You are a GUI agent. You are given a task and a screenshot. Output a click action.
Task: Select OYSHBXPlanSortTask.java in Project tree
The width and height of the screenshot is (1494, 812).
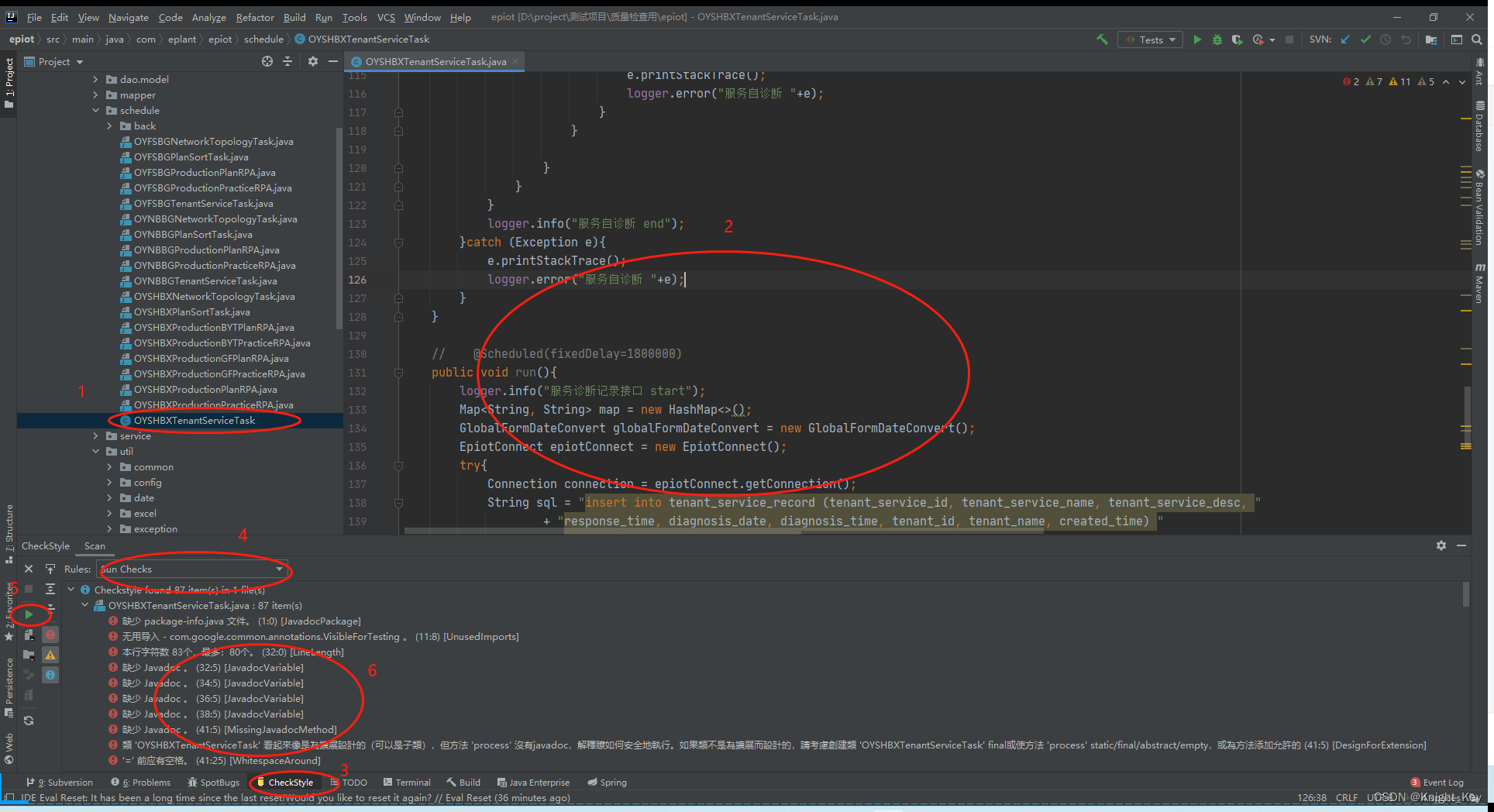(x=192, y=311)
